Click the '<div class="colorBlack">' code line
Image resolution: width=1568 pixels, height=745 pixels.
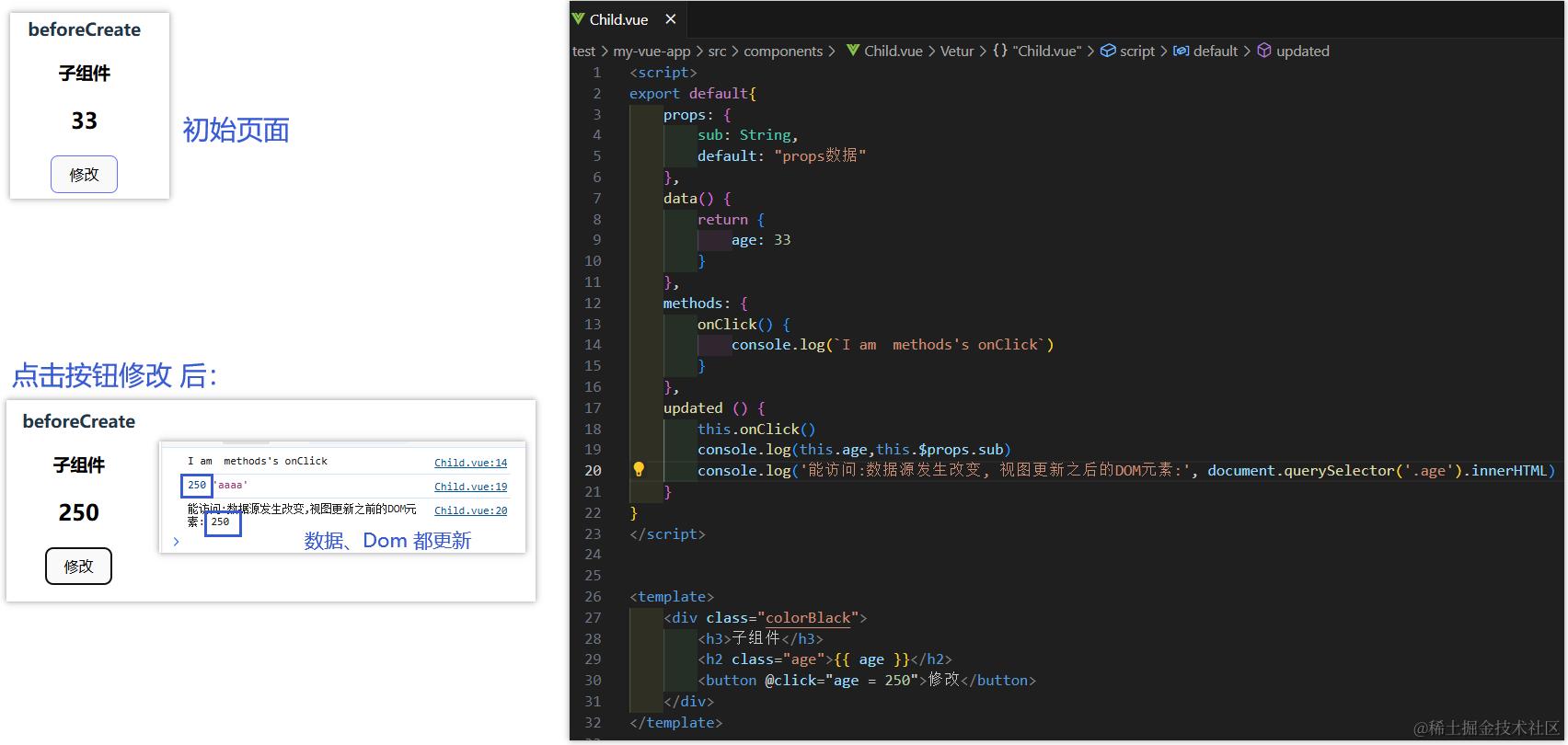pos(765,618)
